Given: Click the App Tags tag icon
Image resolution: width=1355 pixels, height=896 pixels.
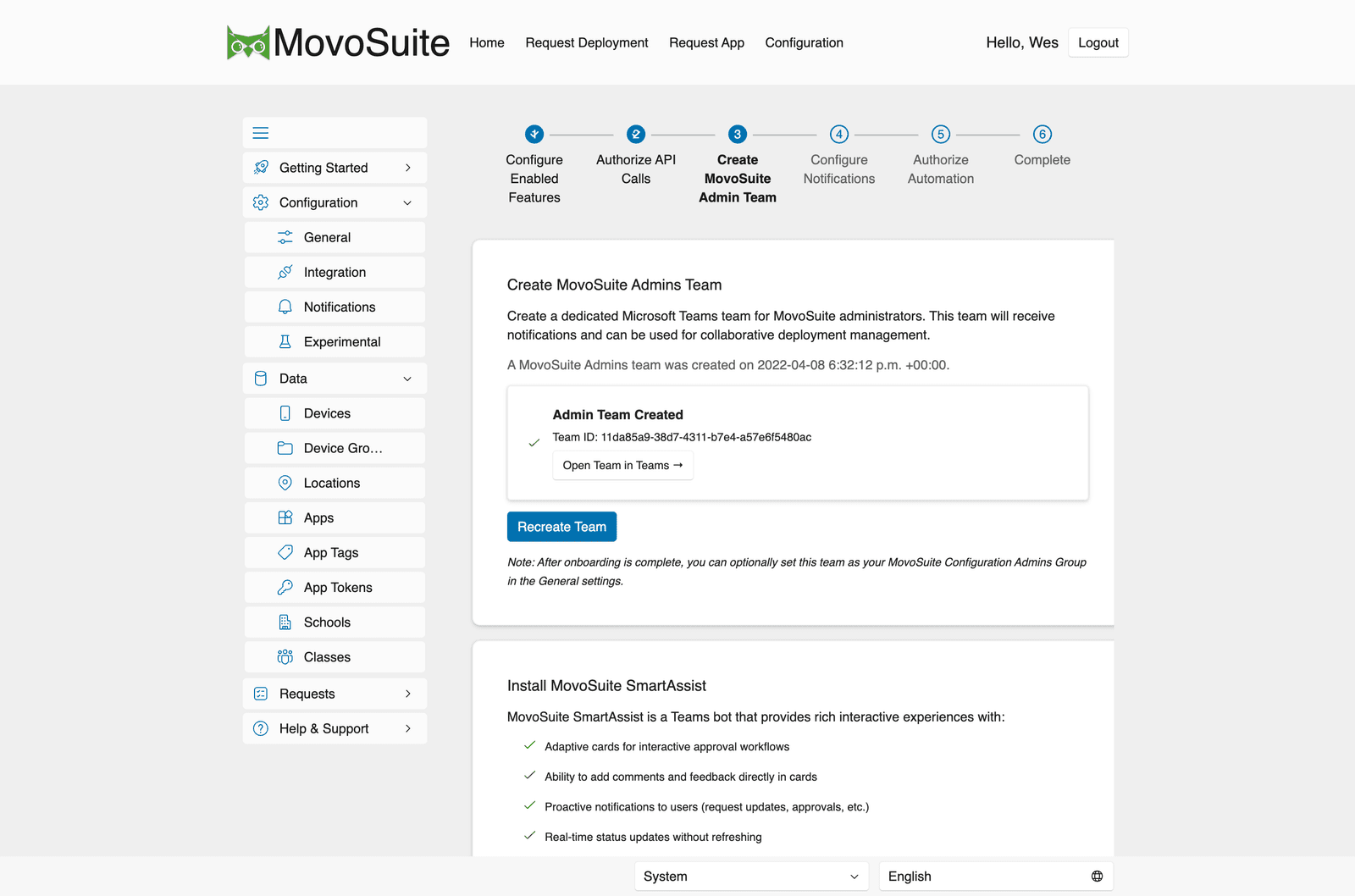Looking at the screenshot, I should 285,552.
